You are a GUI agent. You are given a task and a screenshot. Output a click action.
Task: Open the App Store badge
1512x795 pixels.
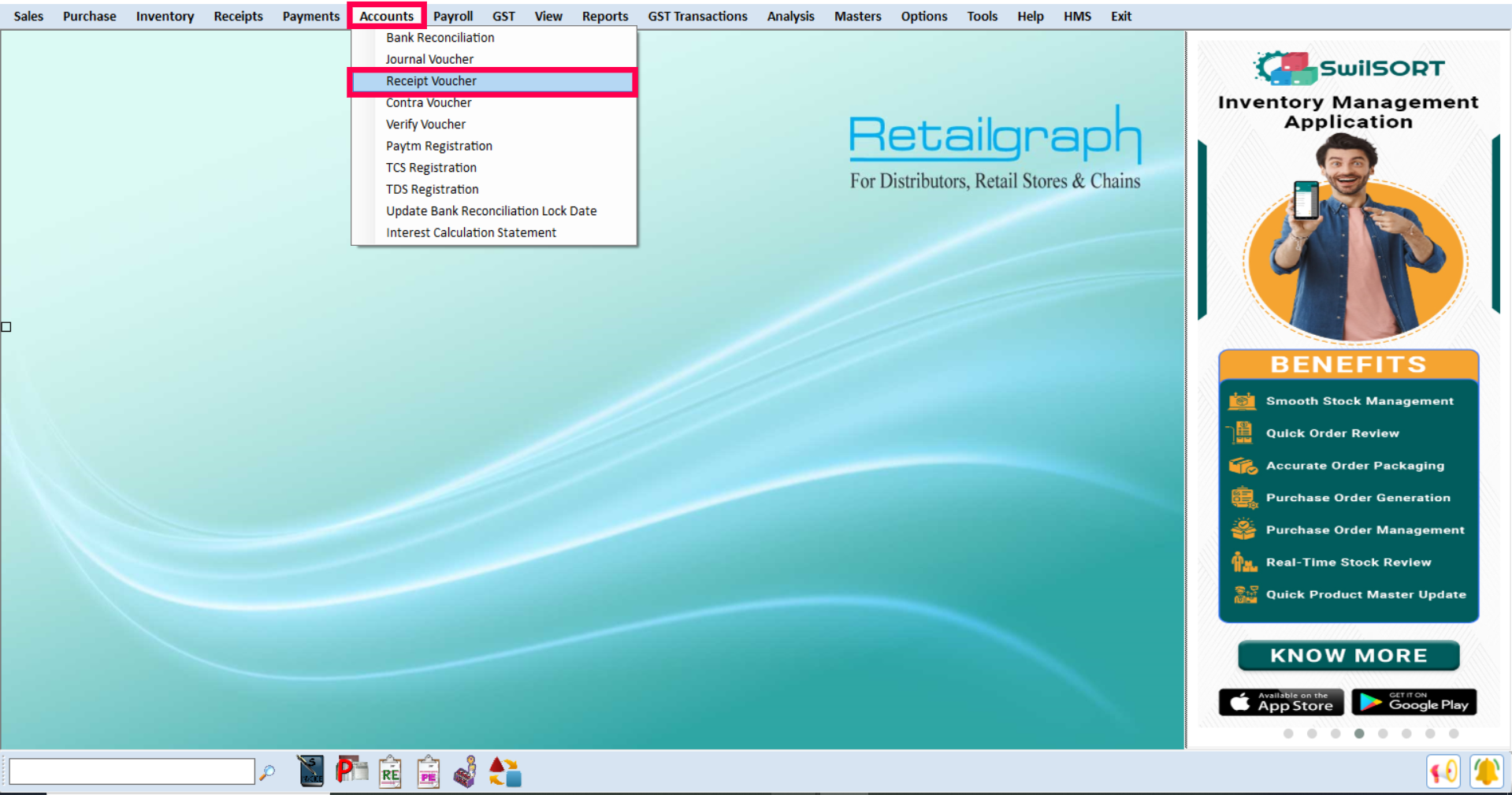(1281, 702)
